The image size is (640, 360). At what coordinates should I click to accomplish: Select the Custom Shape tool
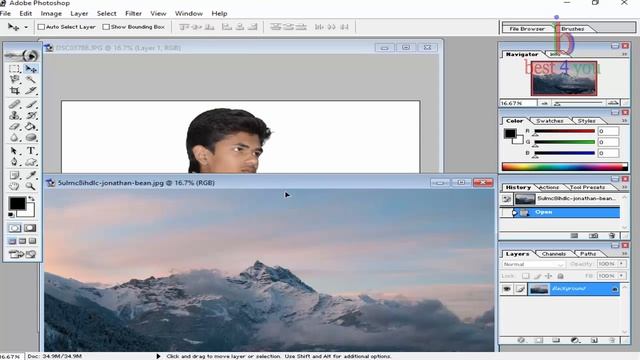tap(31, 162)
